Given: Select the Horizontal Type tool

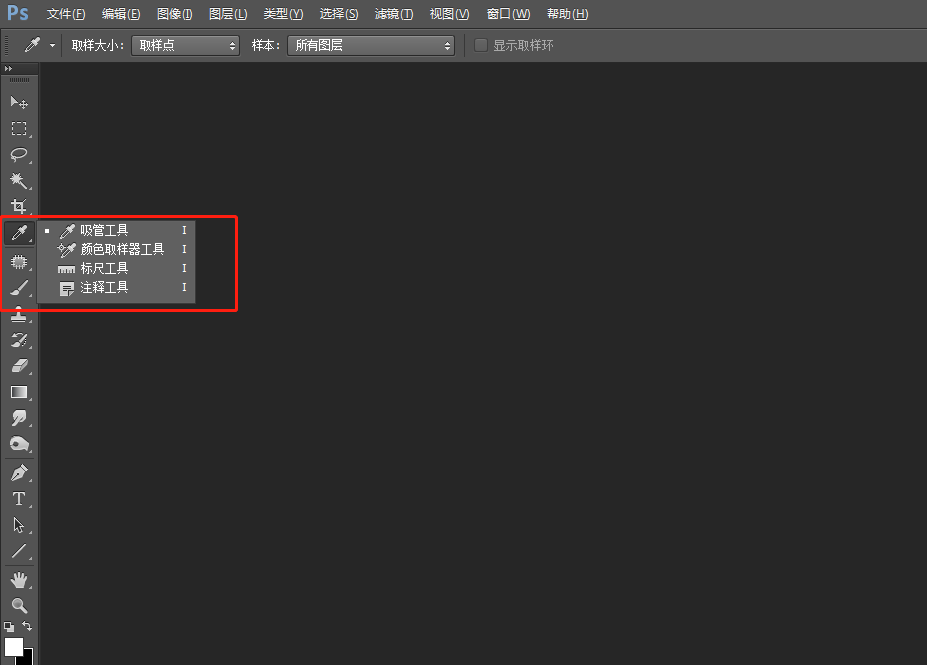Looking at the screenshot, I should pos(19,499).
